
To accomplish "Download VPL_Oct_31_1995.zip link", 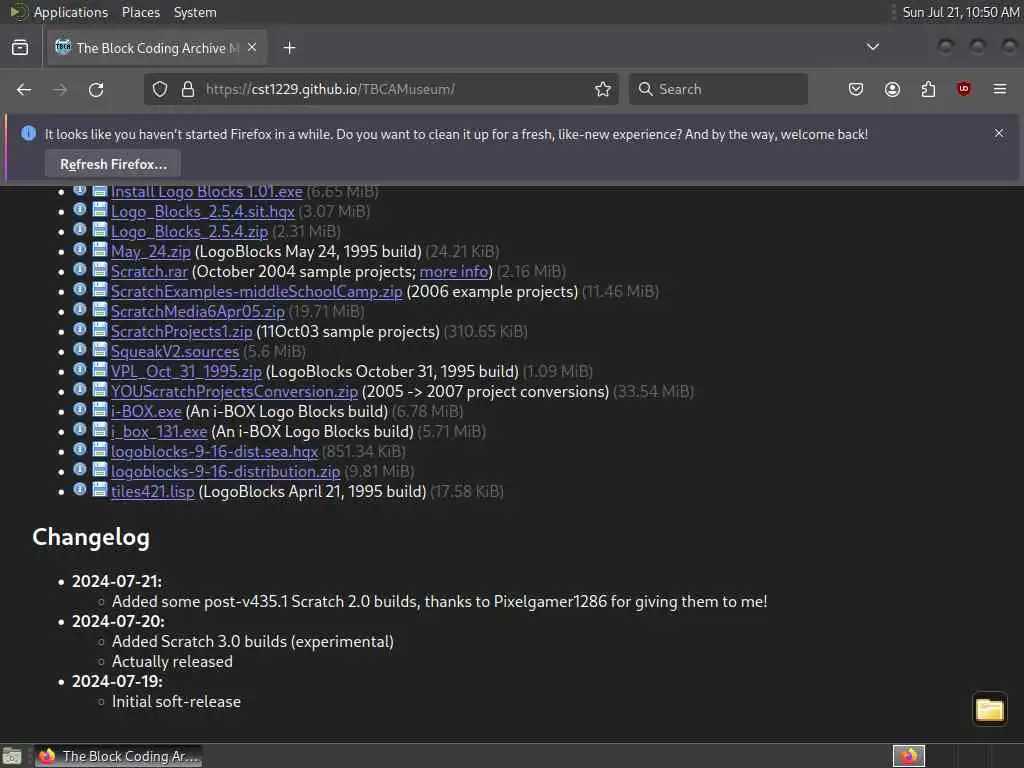I will pyautogui.click(x=186, y=372).
